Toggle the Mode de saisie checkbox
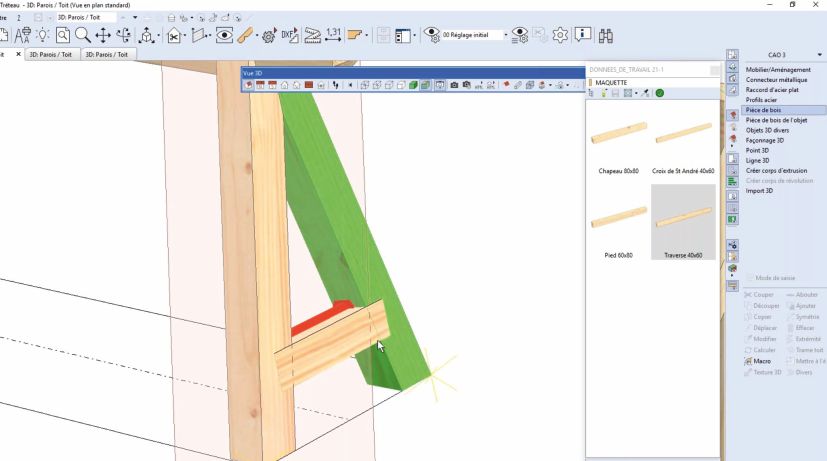 tap(748, 277)
